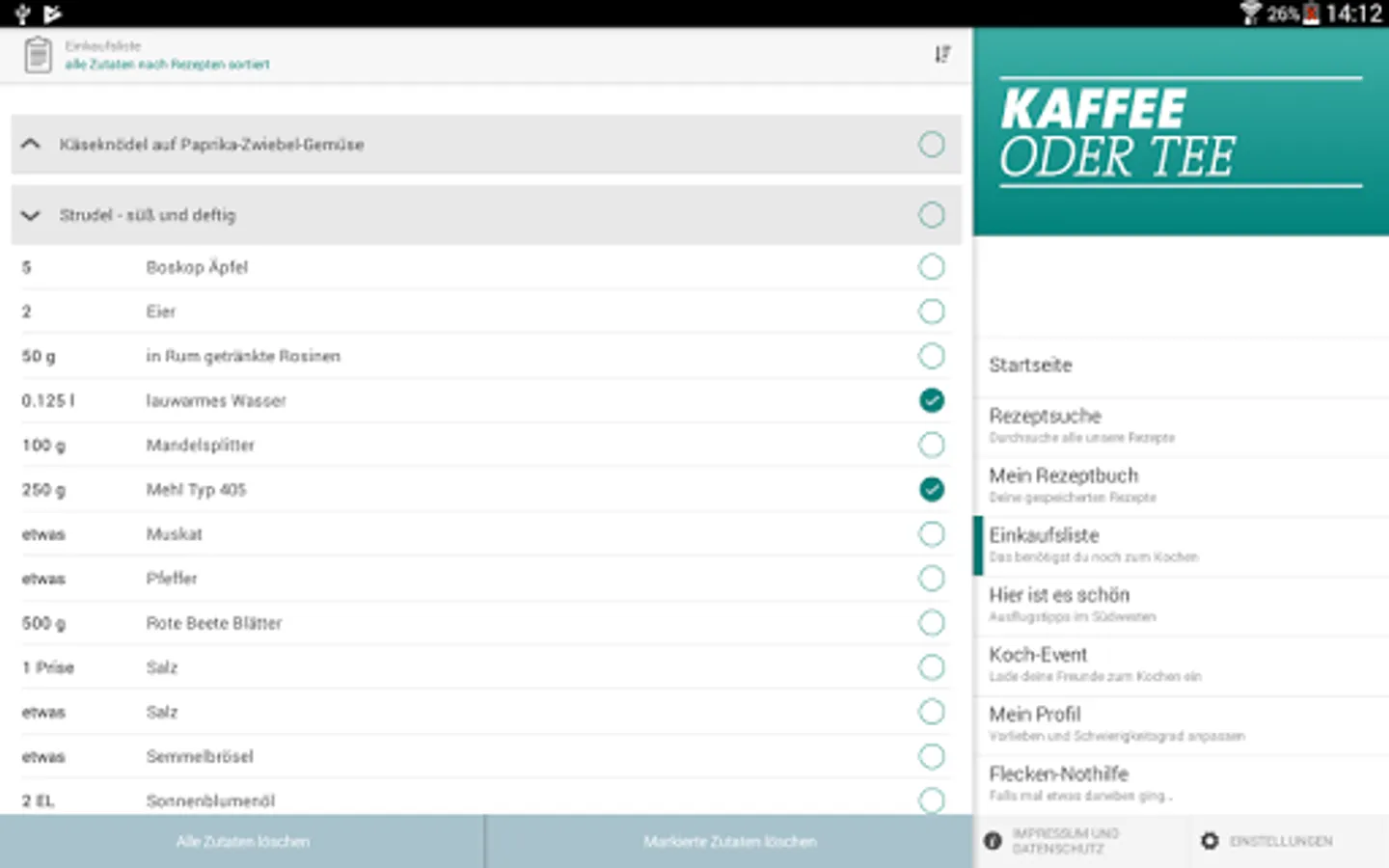Open Rezeptsuche menu entry
The height and width of the screenshot is (868, 1389).
(1182, 427)
